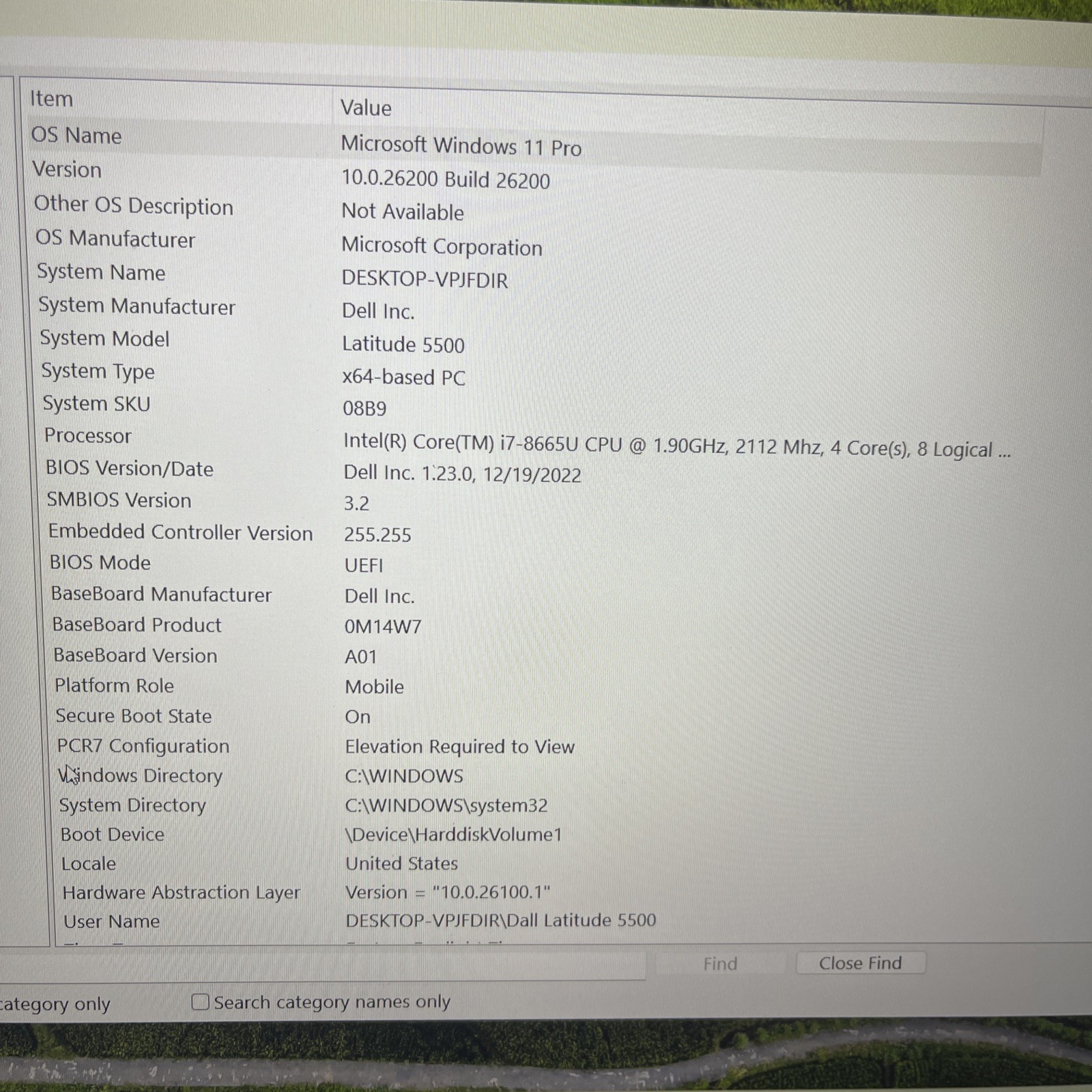Select the 'Boot Device' row
The width and height of the screenshot is (1092, 1092).
coord(113,834)
